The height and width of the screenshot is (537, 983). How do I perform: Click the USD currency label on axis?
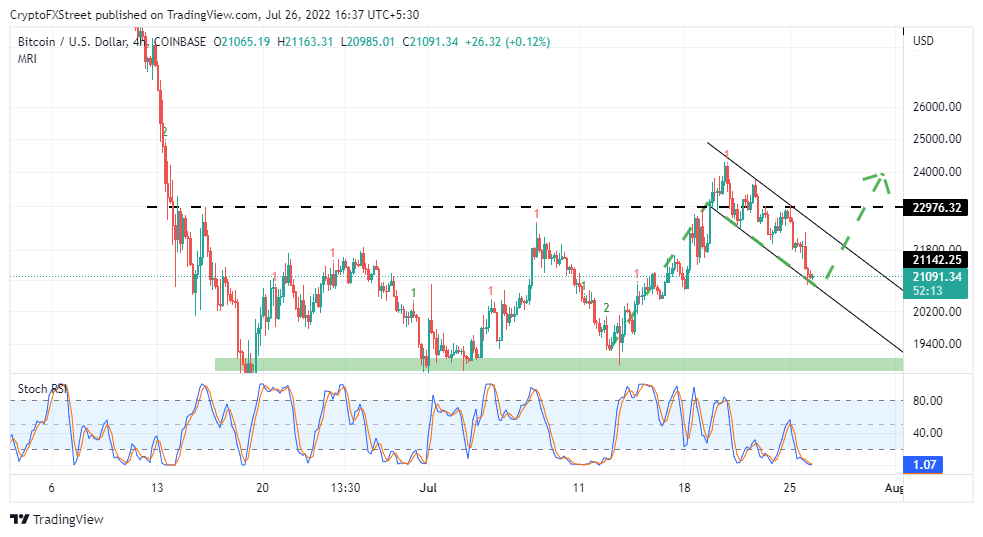(x=923, y=41)
